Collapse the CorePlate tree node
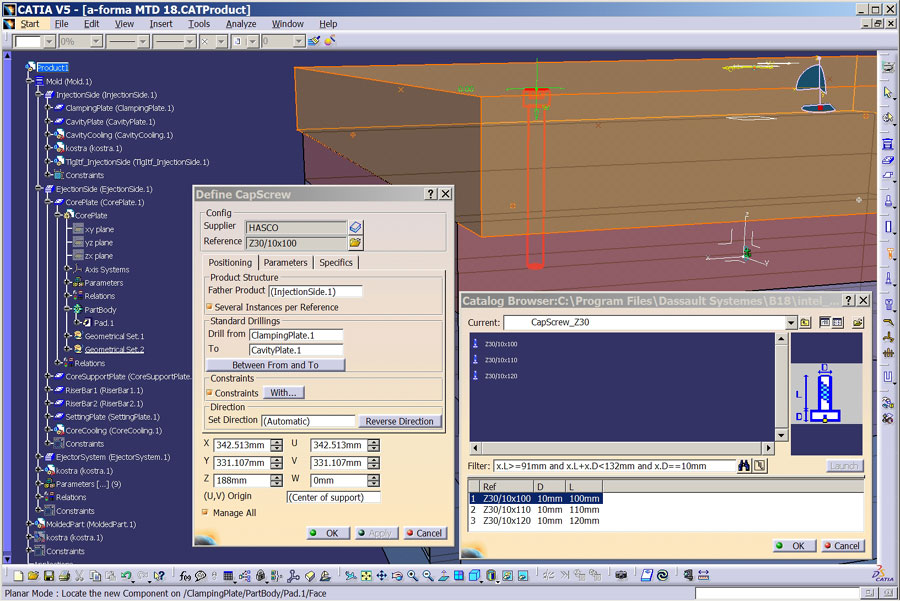Viewport: 900px width, 601px height. coord(49,202)
